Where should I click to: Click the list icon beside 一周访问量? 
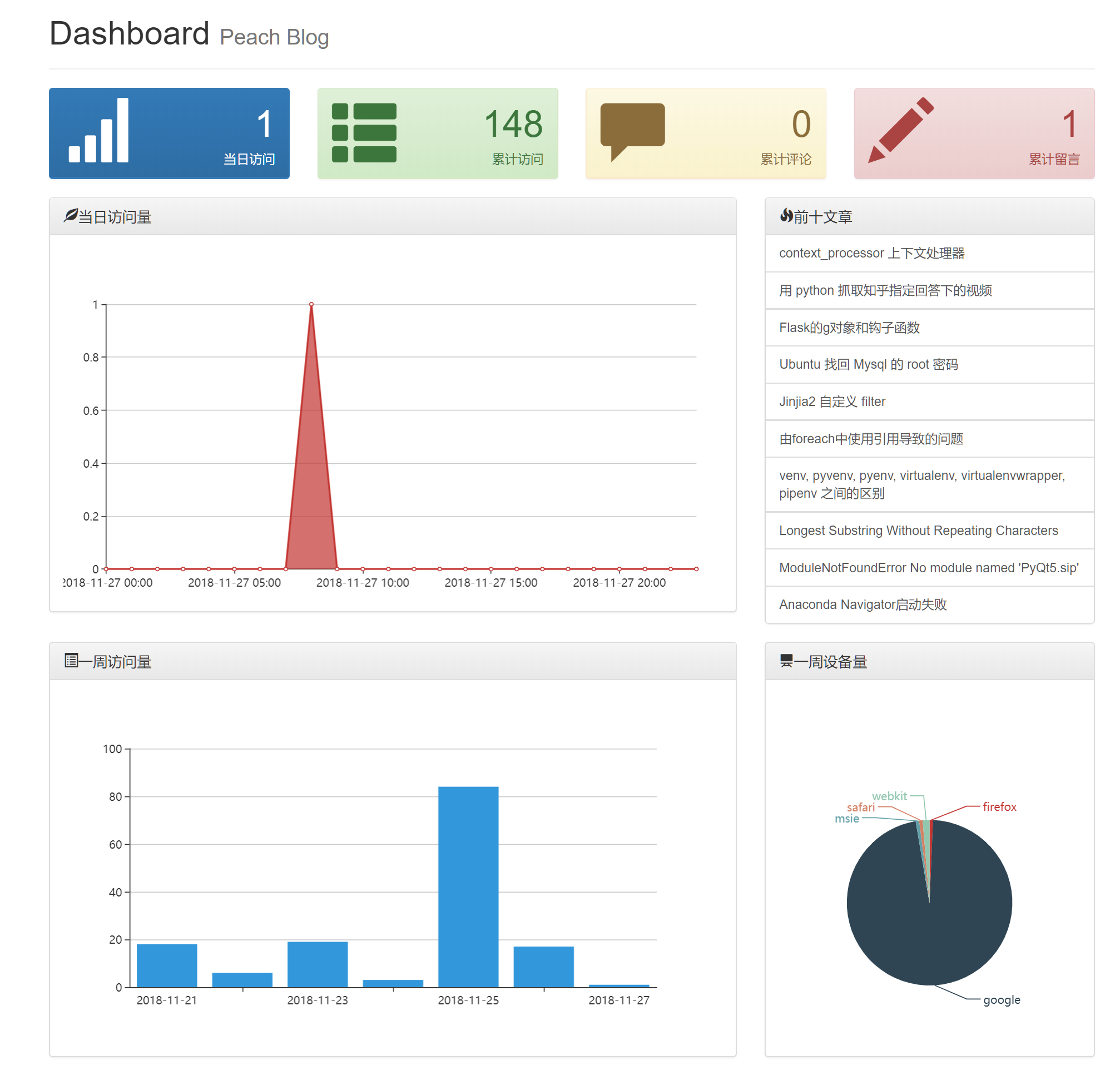pos(71,660)
